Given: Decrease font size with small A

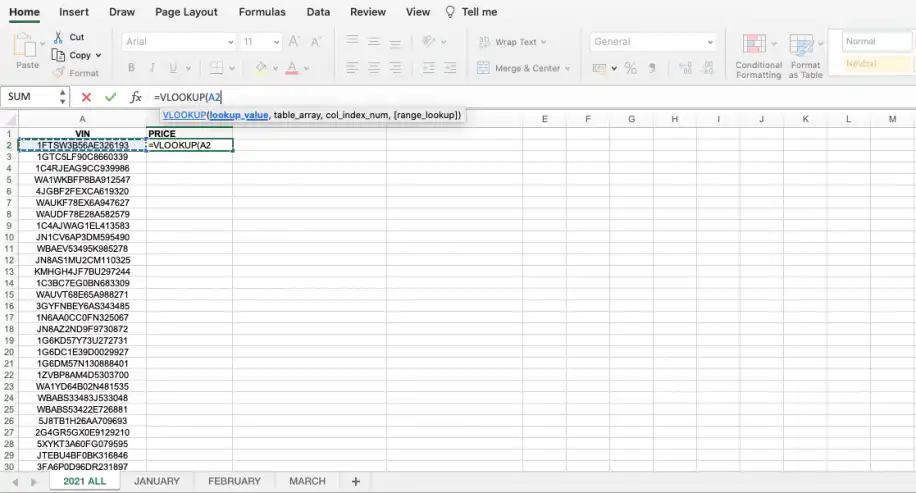Looking at the screenshot, I should click(x=315, y=41).
